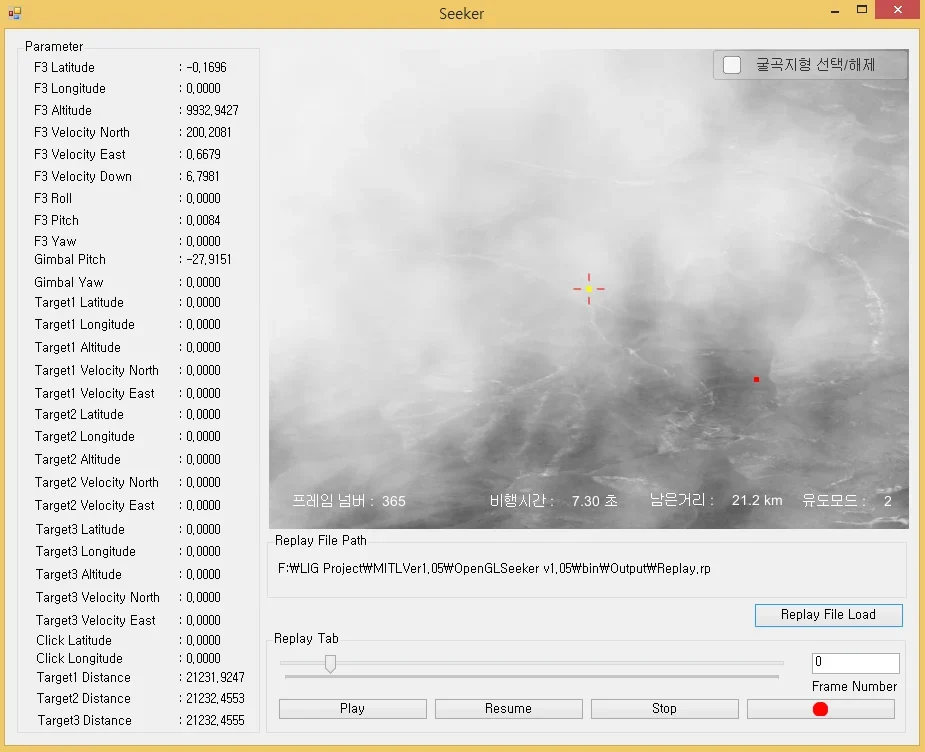Click the Replay File Load button
Image resolution: width=925 pixels, height=752 pixels.
pos(828,615)
